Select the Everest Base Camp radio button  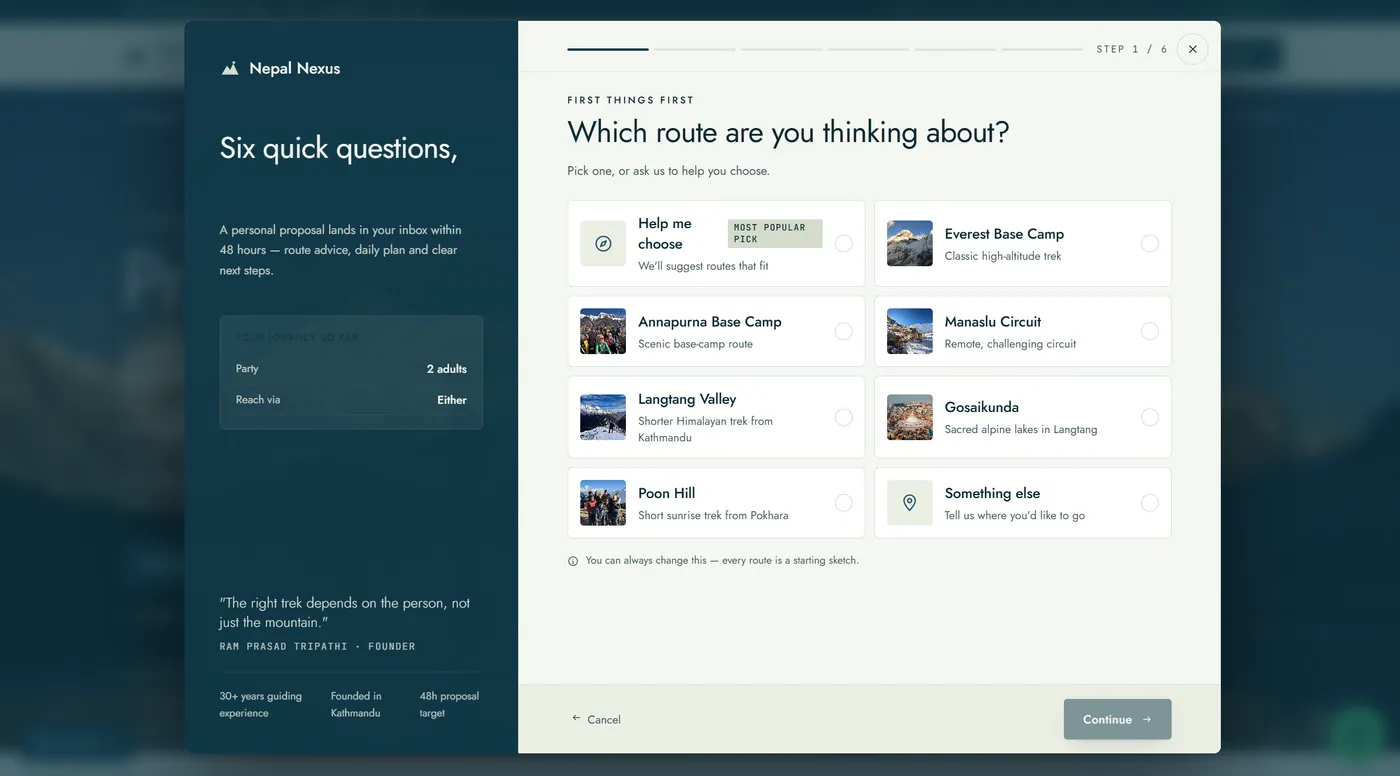[1150, 243]
